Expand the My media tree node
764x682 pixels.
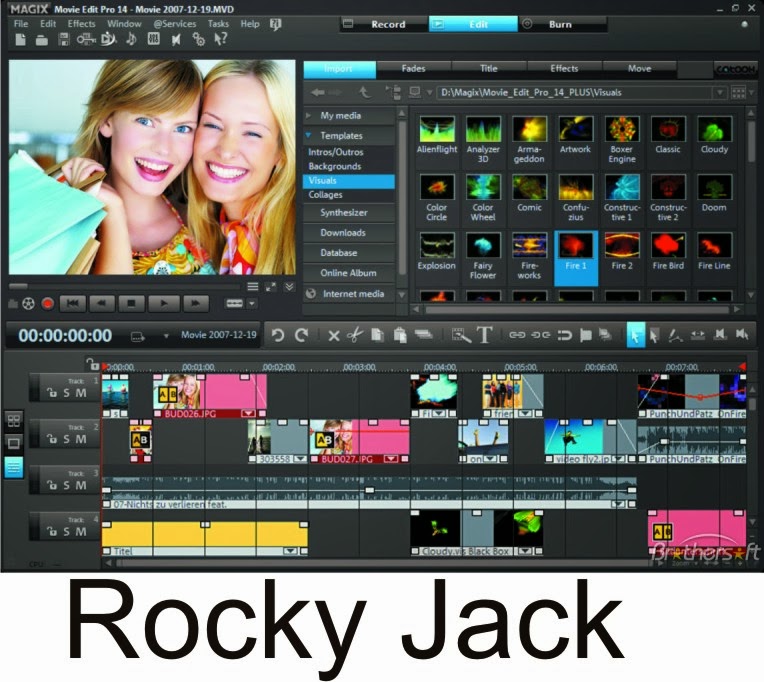(x=308, y=115)
